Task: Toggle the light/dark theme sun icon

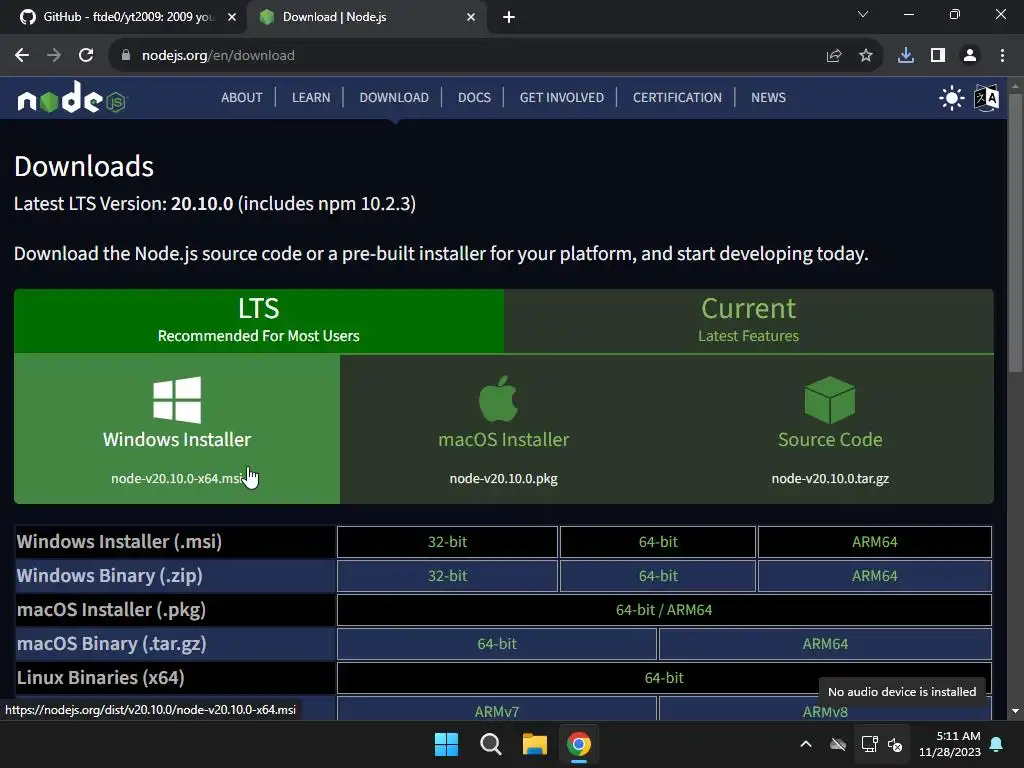Action: pyautogui.click(x=951, y=98)
